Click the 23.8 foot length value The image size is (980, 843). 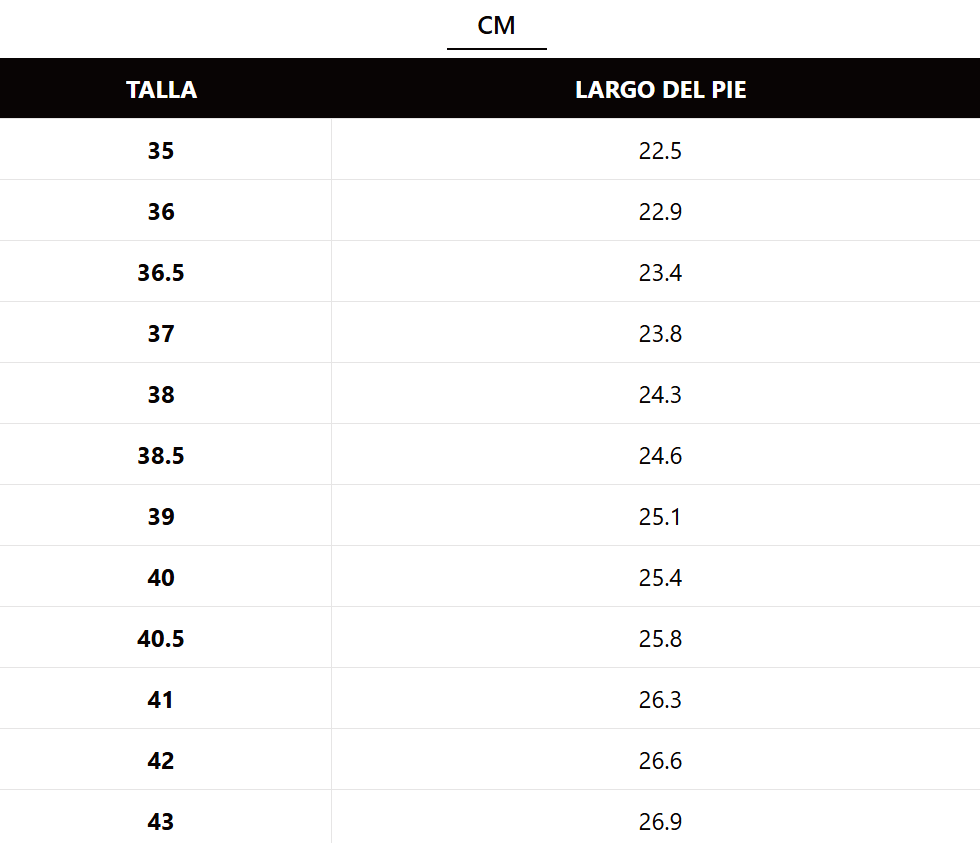click(660, 334)
